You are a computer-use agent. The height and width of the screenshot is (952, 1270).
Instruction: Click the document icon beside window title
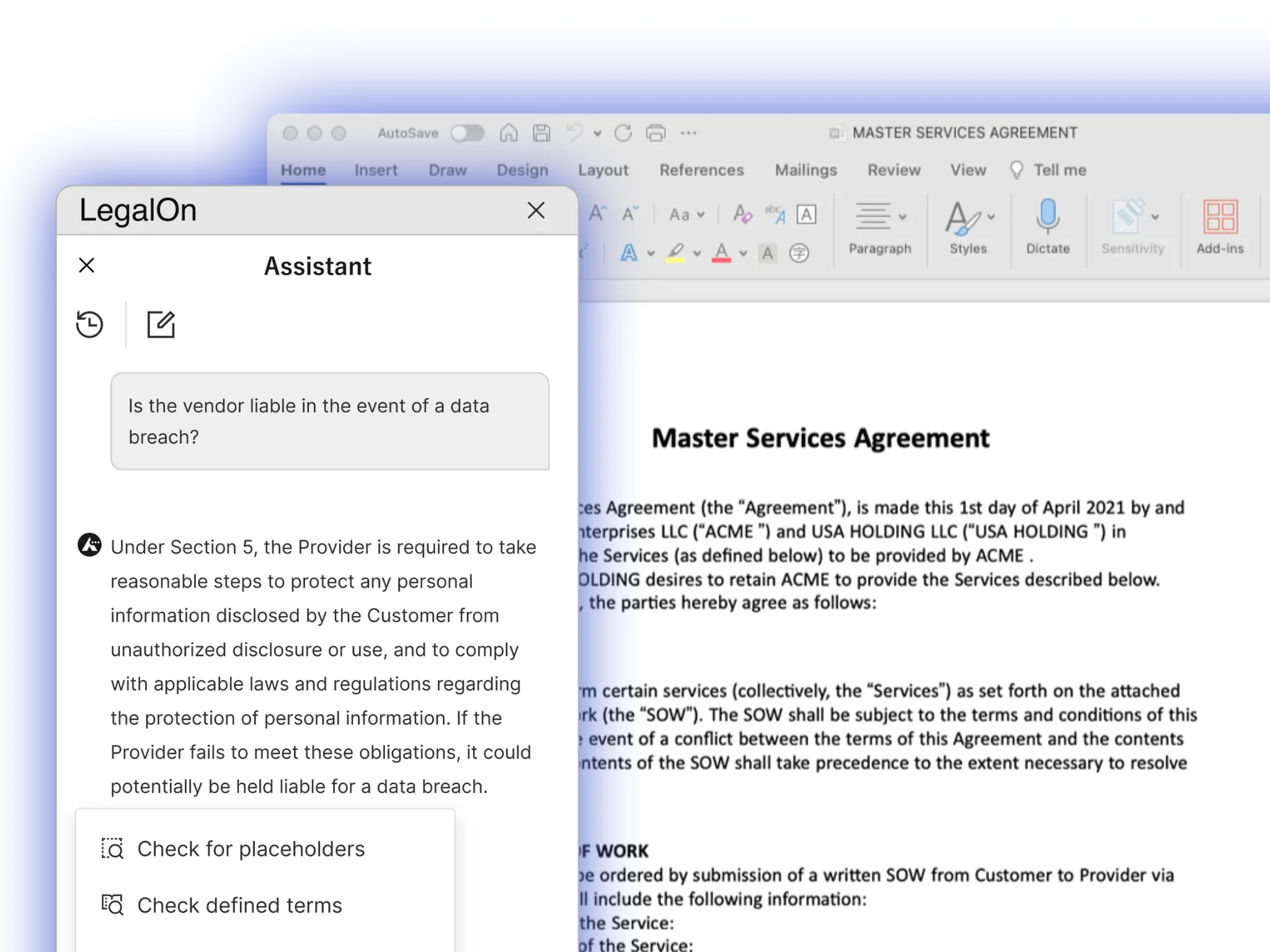pos(837,133)
